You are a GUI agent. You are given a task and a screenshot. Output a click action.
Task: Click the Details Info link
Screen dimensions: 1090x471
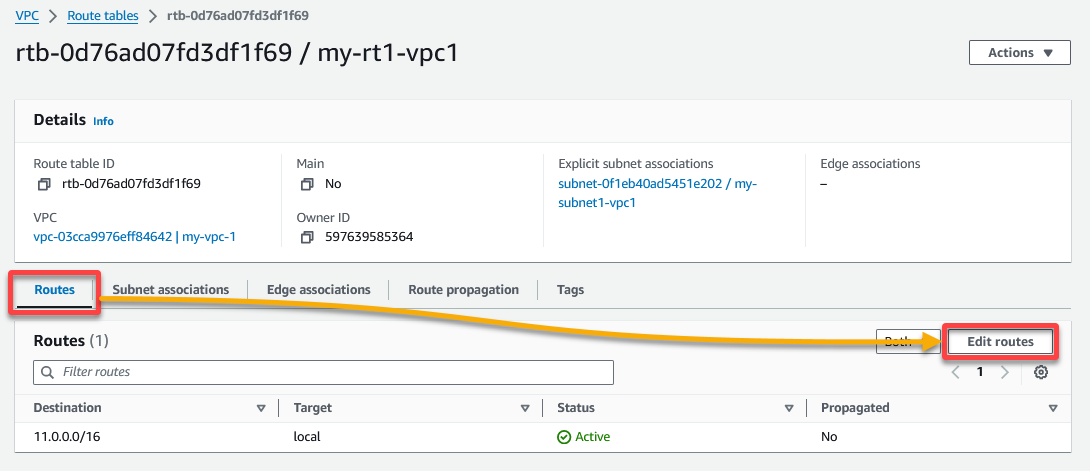coord(103,121)
